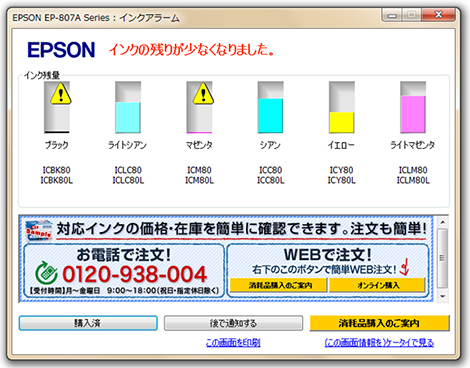Click the 後で通知する button

(x=233, y=323)
